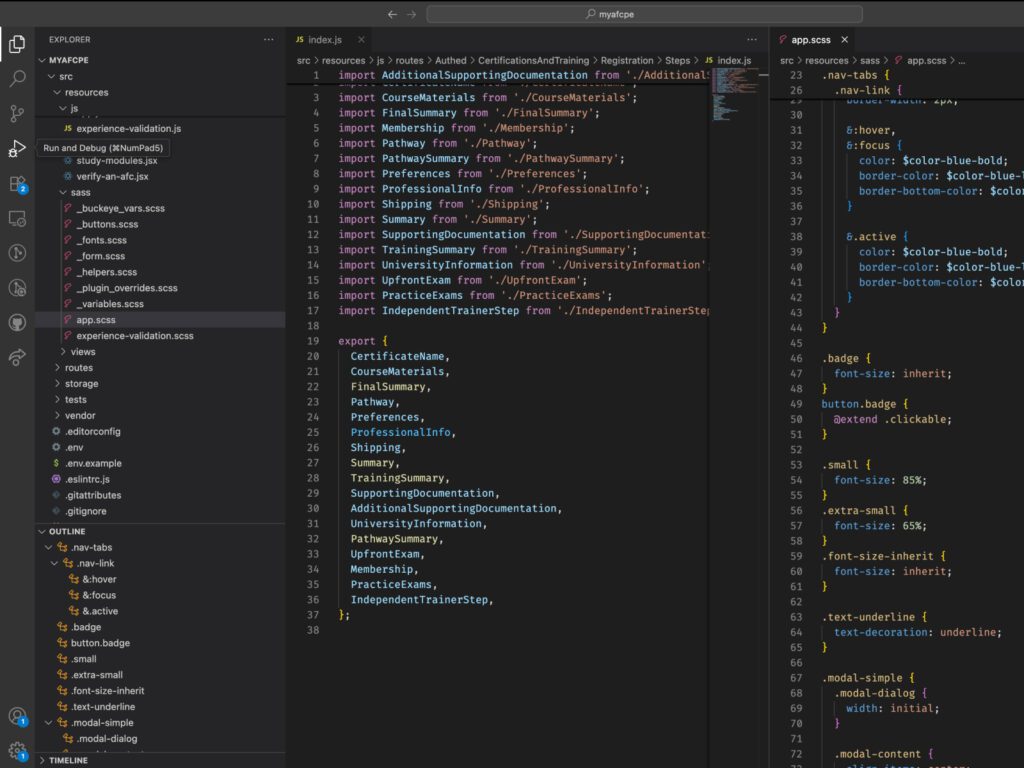The width and height of the screenshot is (1024, 768).
Task: Expand the views folder
Action: [x=82, y=352]
